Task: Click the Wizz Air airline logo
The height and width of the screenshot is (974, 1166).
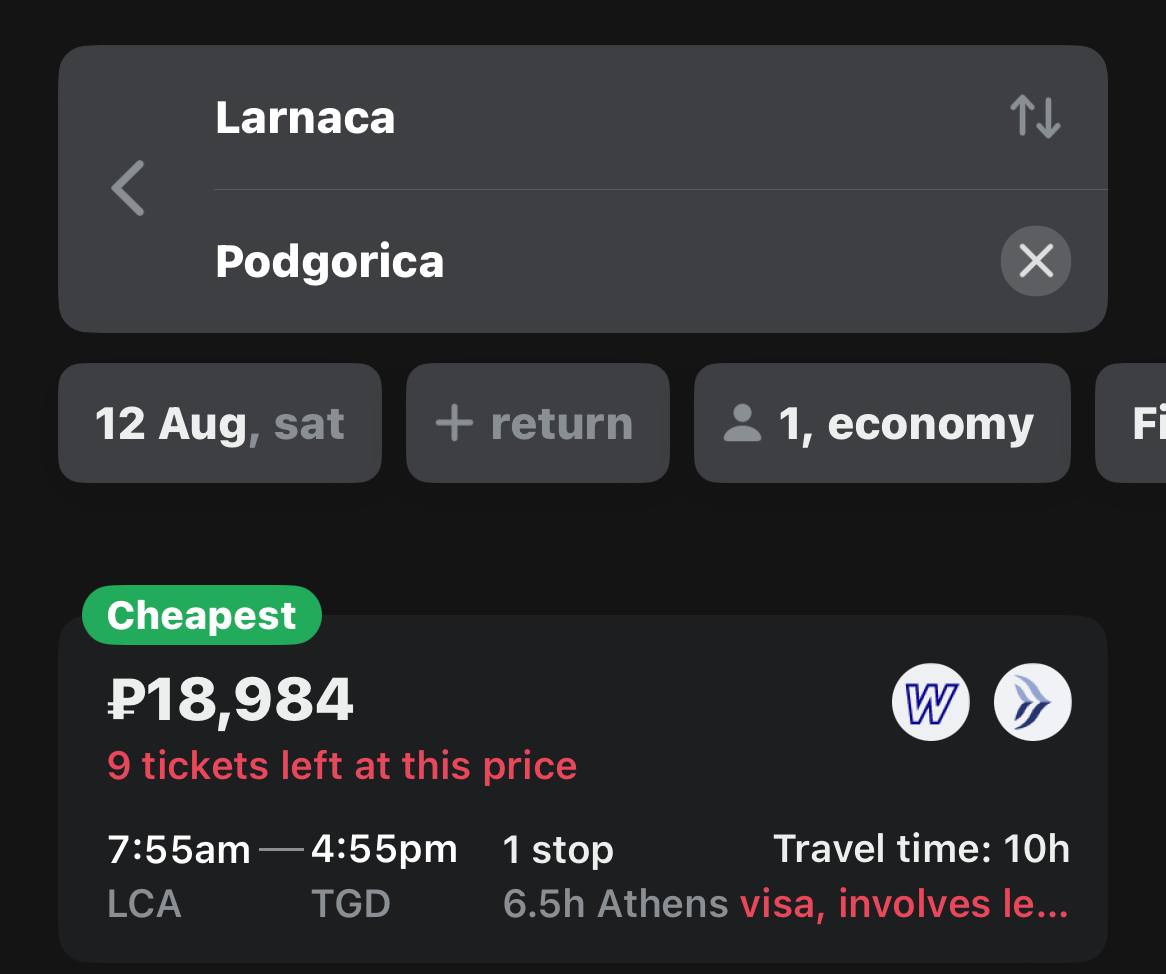Action: point(930,702)
